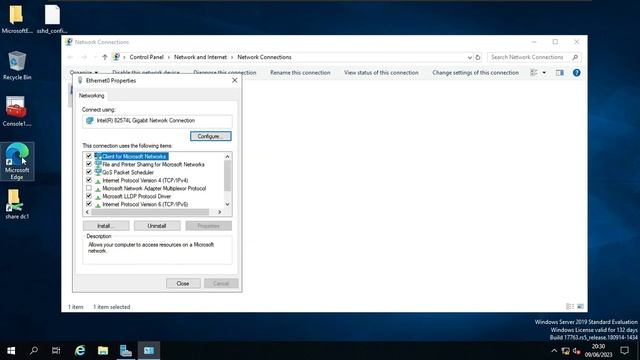Open the view options dropdown arrow
The height and width of the screenshot is (360, 640).
(x=544, y=73)
